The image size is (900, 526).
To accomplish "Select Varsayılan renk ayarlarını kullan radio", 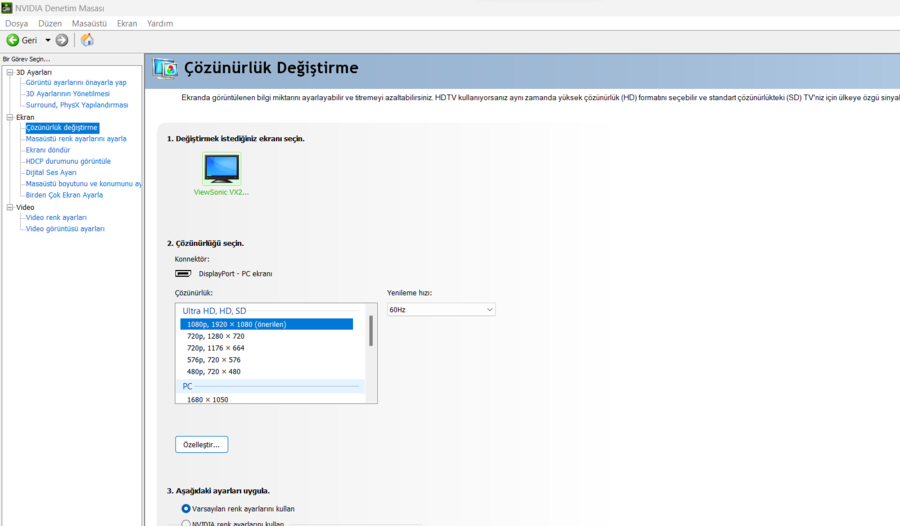I will coord(186,509).
